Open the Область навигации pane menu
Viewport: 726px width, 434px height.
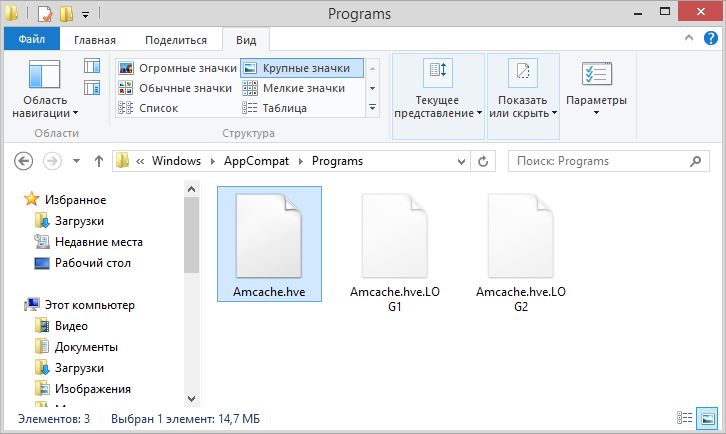[45, 88]
